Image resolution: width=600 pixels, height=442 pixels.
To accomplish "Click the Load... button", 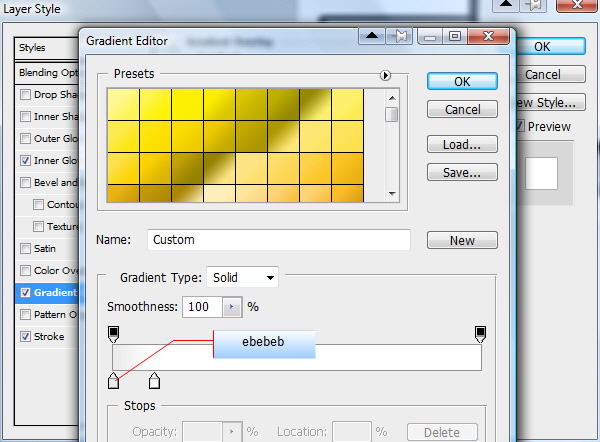I will click(x=462, y=145).
